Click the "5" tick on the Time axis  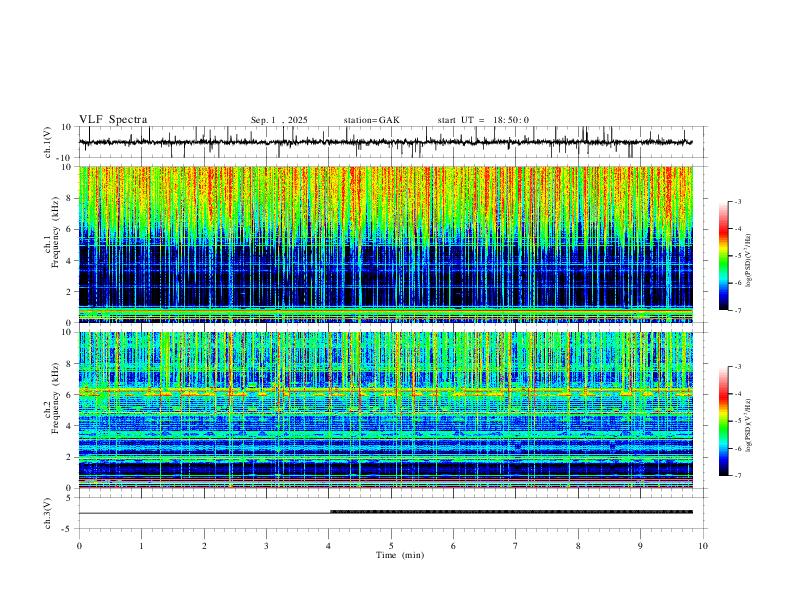click(391, 546)
